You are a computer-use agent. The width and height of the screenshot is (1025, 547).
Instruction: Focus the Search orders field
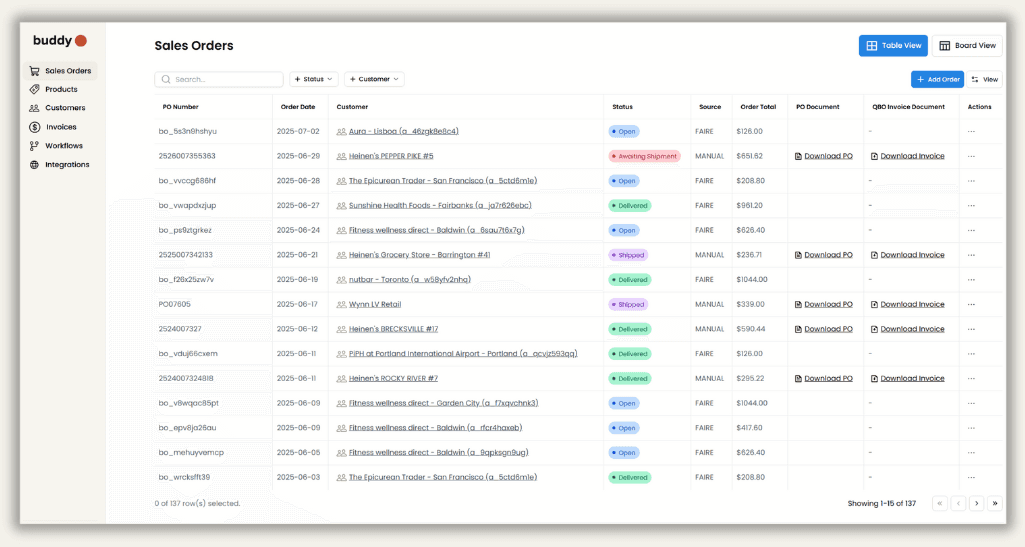tap(219, 79)
